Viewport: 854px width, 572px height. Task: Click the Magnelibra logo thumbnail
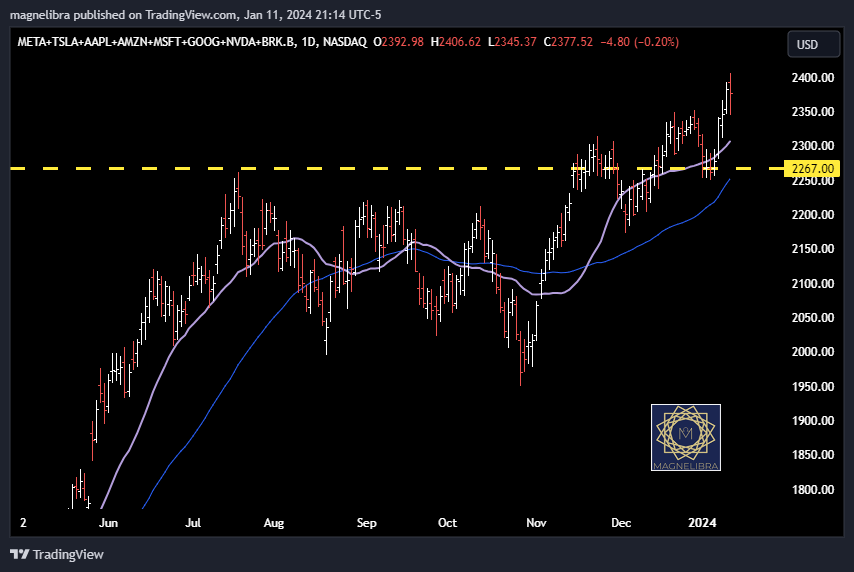pos(686,437)
